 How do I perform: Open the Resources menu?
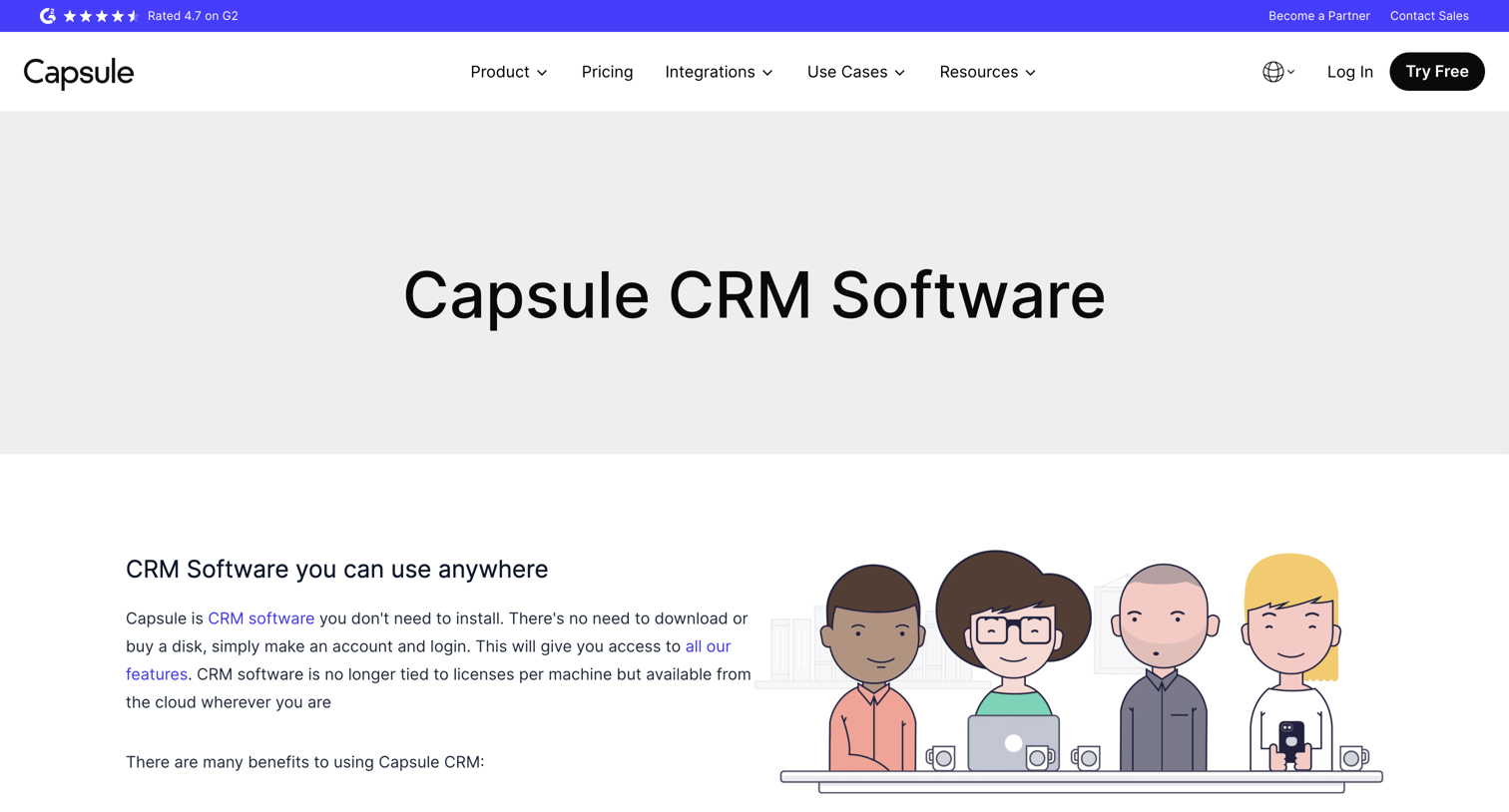[x=987, y=72]
